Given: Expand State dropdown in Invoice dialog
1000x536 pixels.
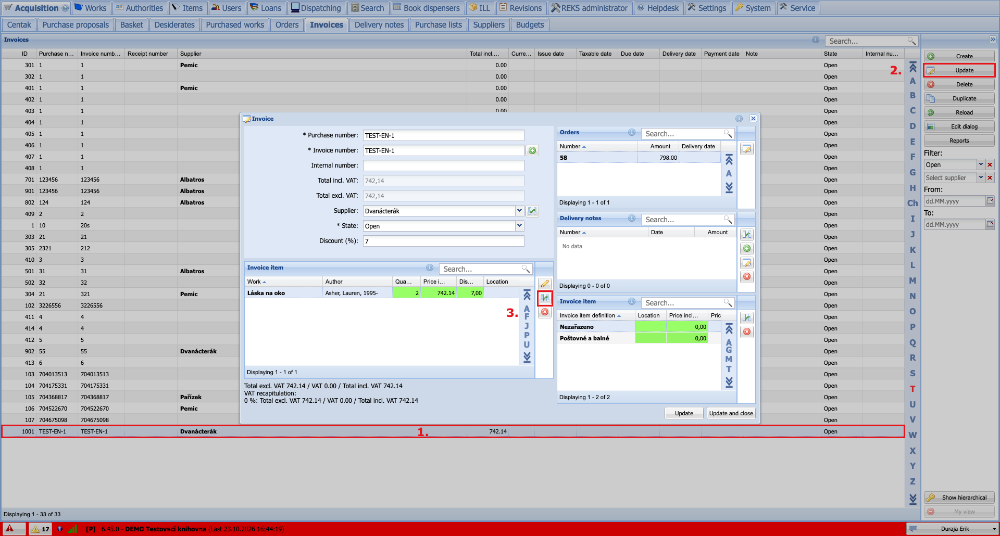Looking at the screenshot, I should point(519,225).
